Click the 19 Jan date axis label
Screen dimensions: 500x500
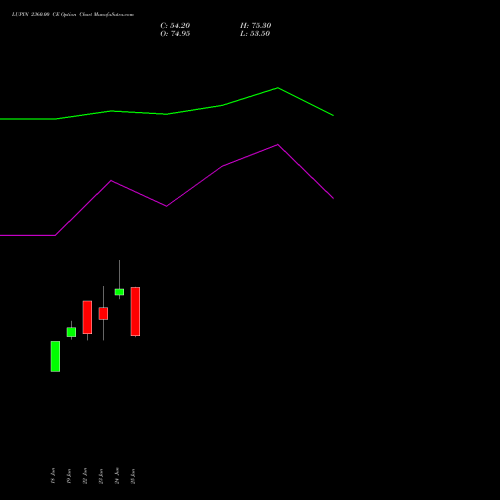click(x=69, y=476)
